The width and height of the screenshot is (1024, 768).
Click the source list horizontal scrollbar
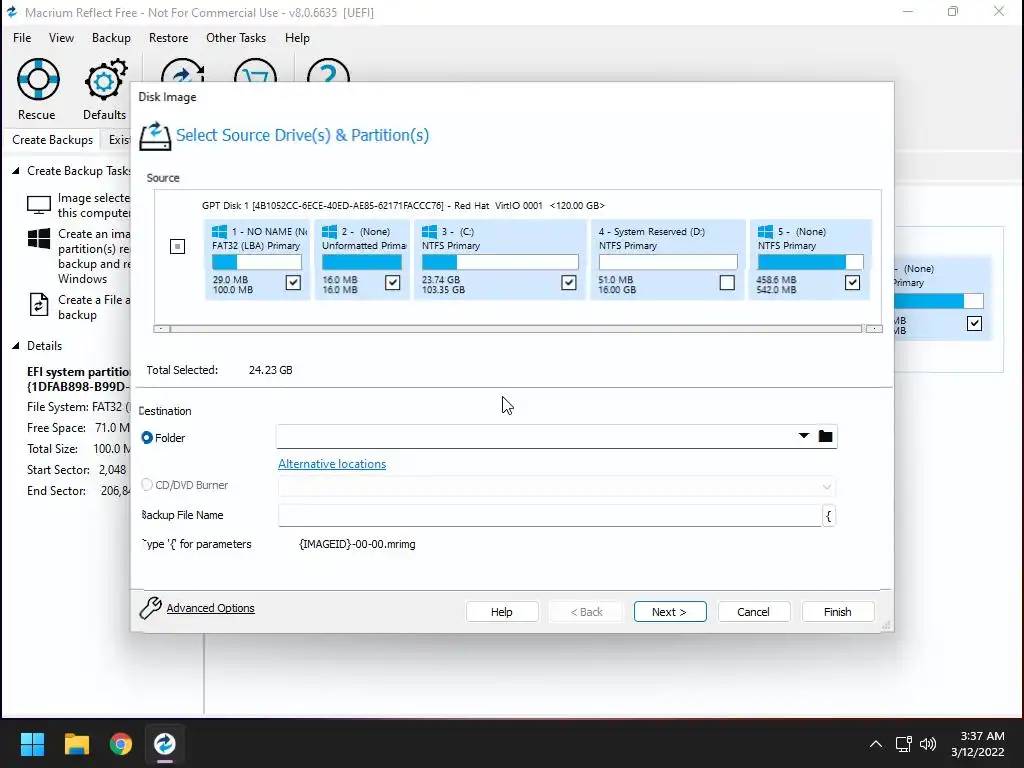517,328
